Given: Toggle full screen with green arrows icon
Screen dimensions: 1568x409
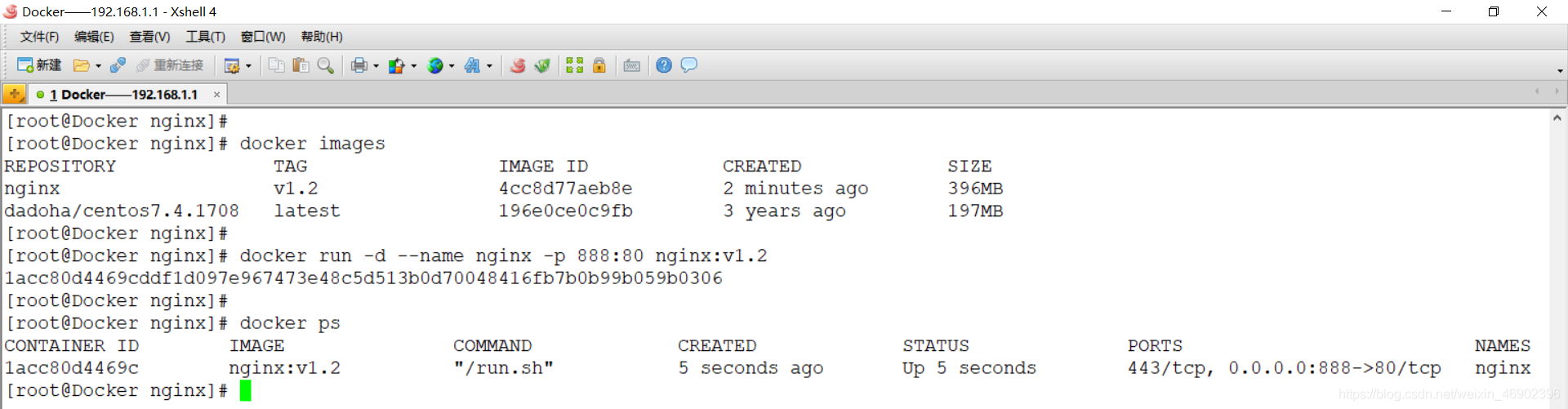Looking at the screenshot, I should (x=575, y=65).
